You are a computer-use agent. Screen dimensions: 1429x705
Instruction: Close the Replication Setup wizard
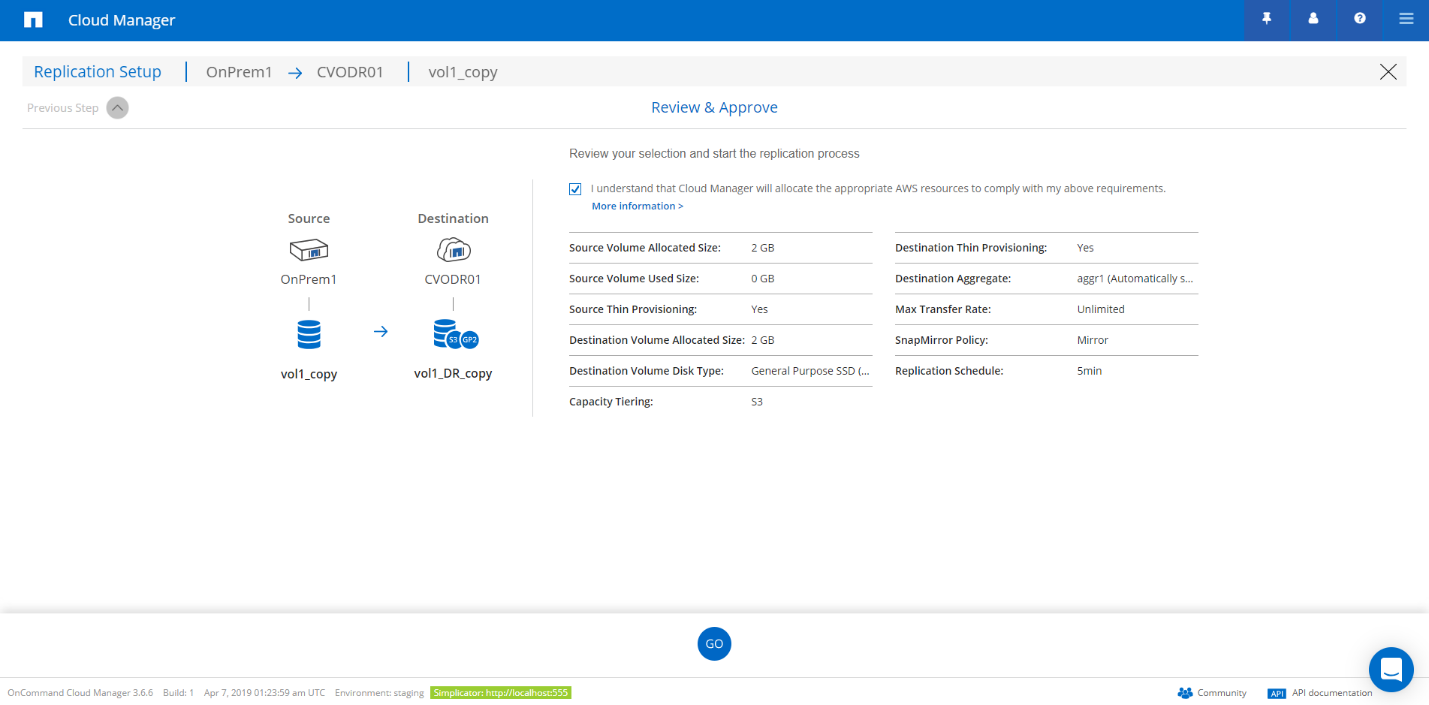tap(1388, 72)
